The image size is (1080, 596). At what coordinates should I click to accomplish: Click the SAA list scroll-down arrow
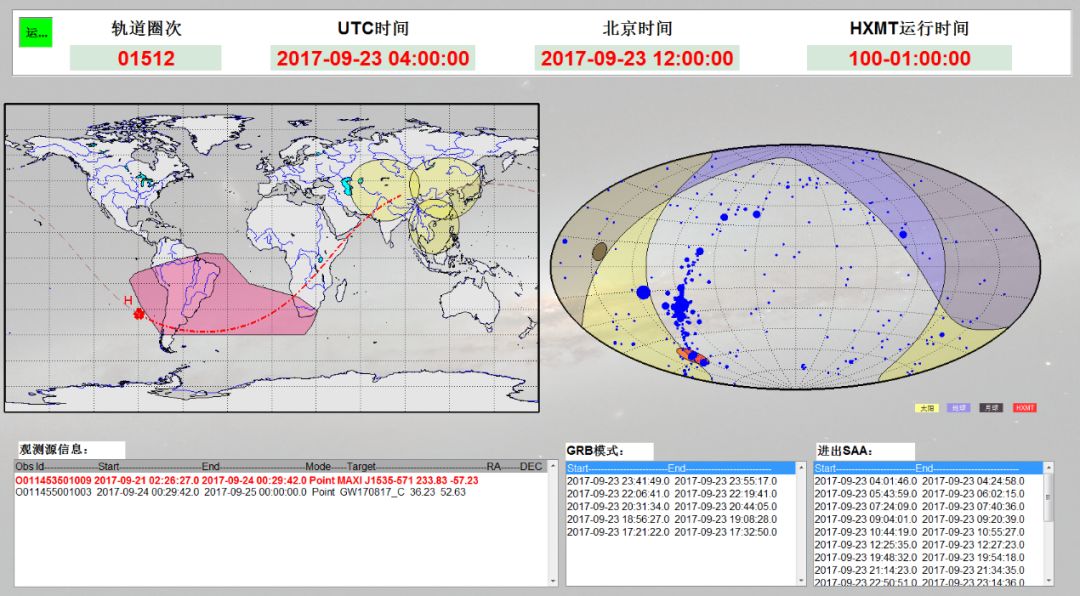point(1048,581)
